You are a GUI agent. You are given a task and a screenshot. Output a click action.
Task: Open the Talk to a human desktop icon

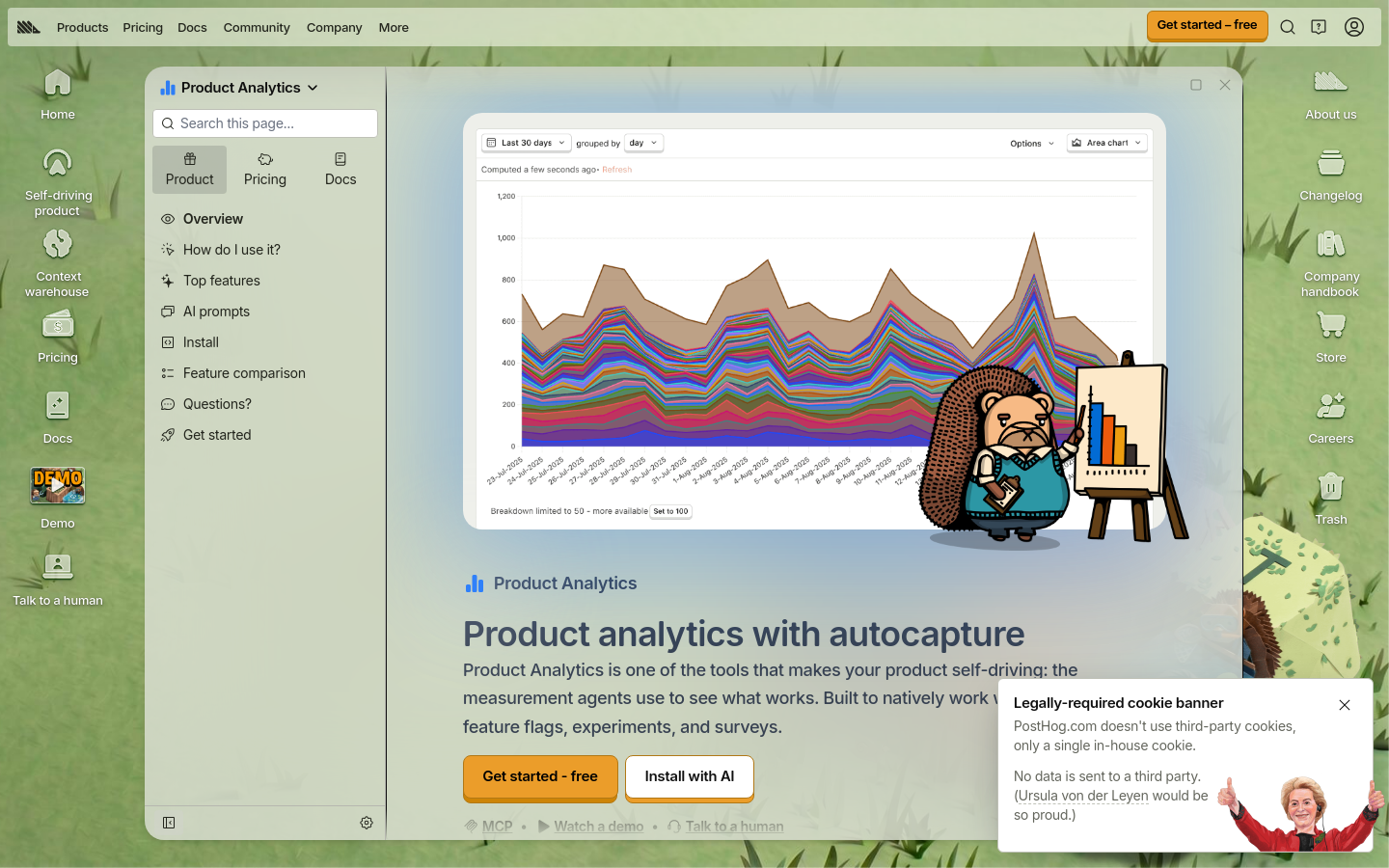58,580
